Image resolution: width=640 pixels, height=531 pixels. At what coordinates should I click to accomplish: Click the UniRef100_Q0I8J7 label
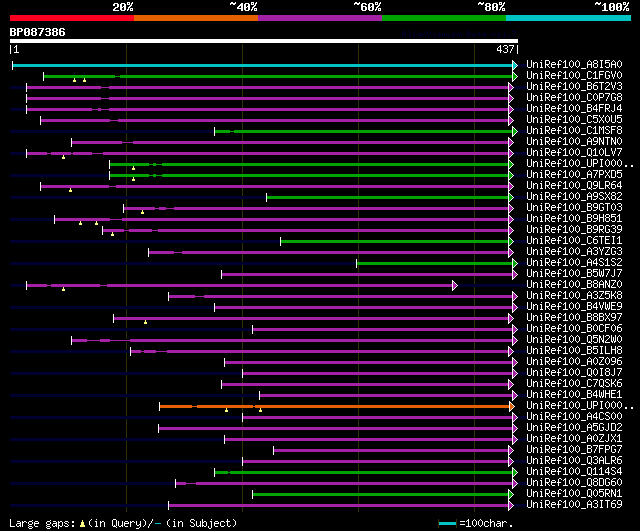(574, 373)
